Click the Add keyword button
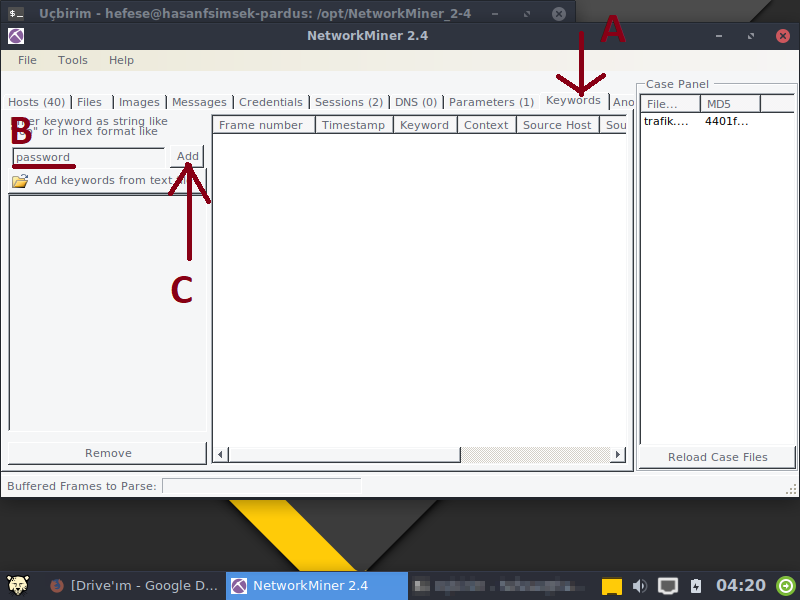Viewport: 800px width, 600px height. (187, 156)
